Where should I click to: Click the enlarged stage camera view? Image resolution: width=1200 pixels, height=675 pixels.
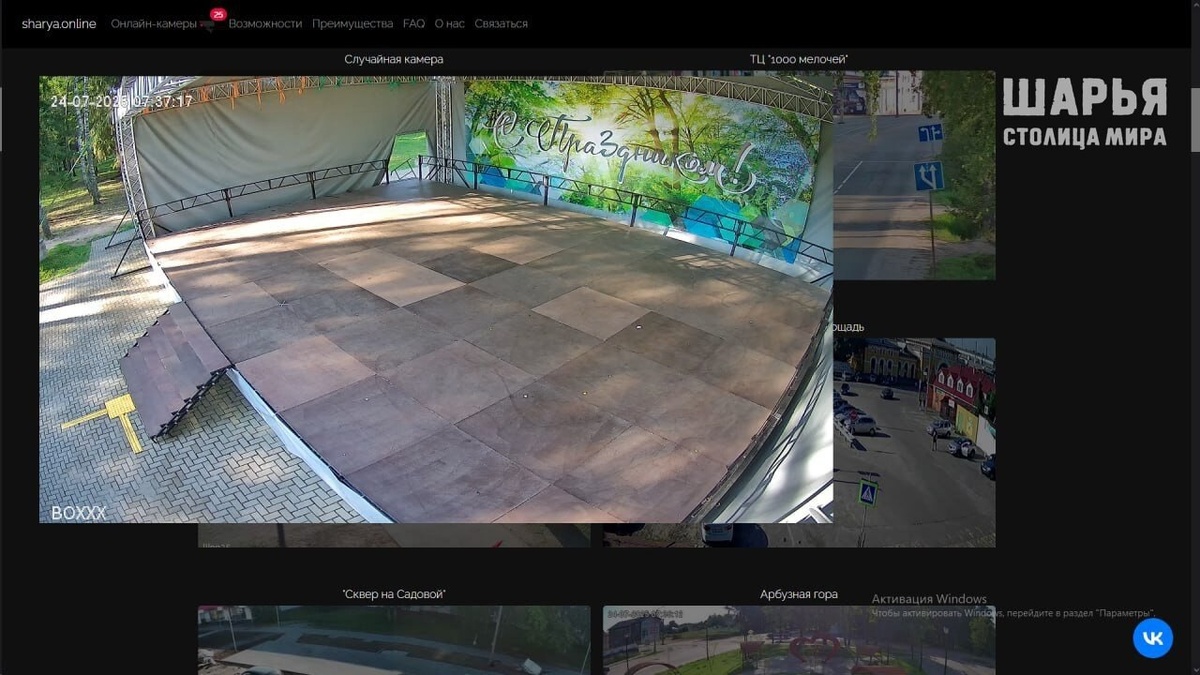pos(436,300)
